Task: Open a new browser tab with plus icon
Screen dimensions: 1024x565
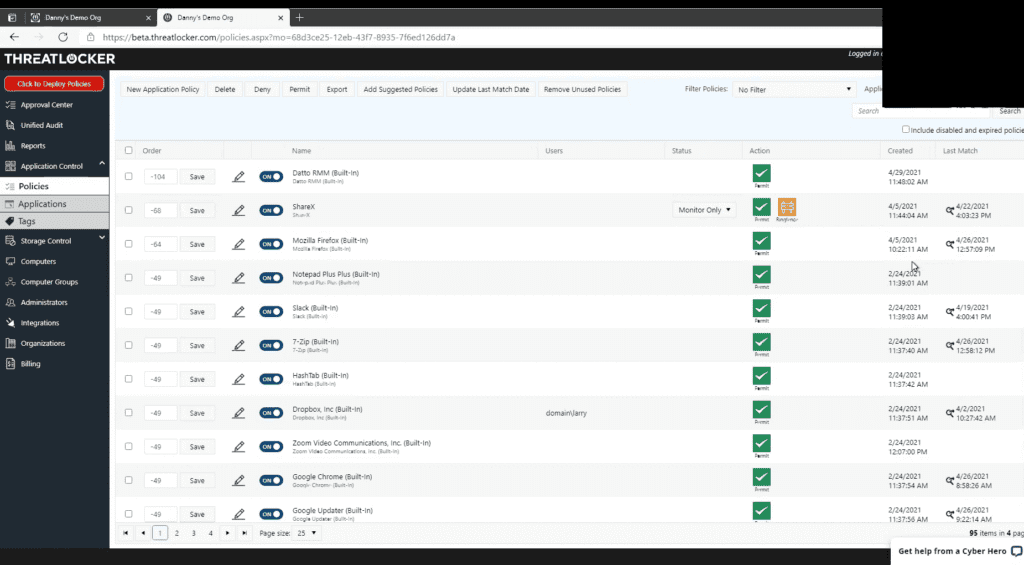Action: click(299, 18)
